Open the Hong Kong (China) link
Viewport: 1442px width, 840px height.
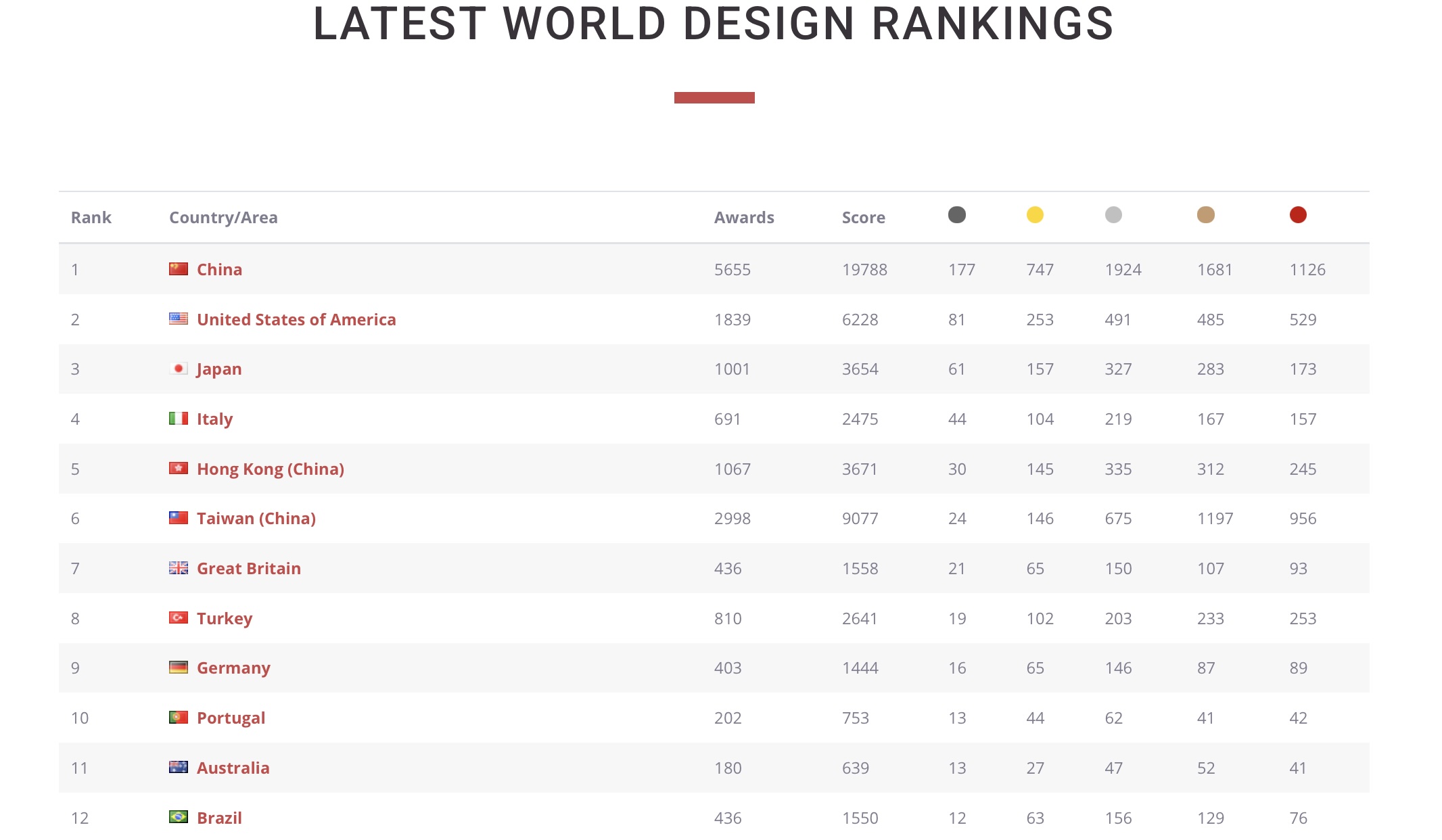click(271, 469)
